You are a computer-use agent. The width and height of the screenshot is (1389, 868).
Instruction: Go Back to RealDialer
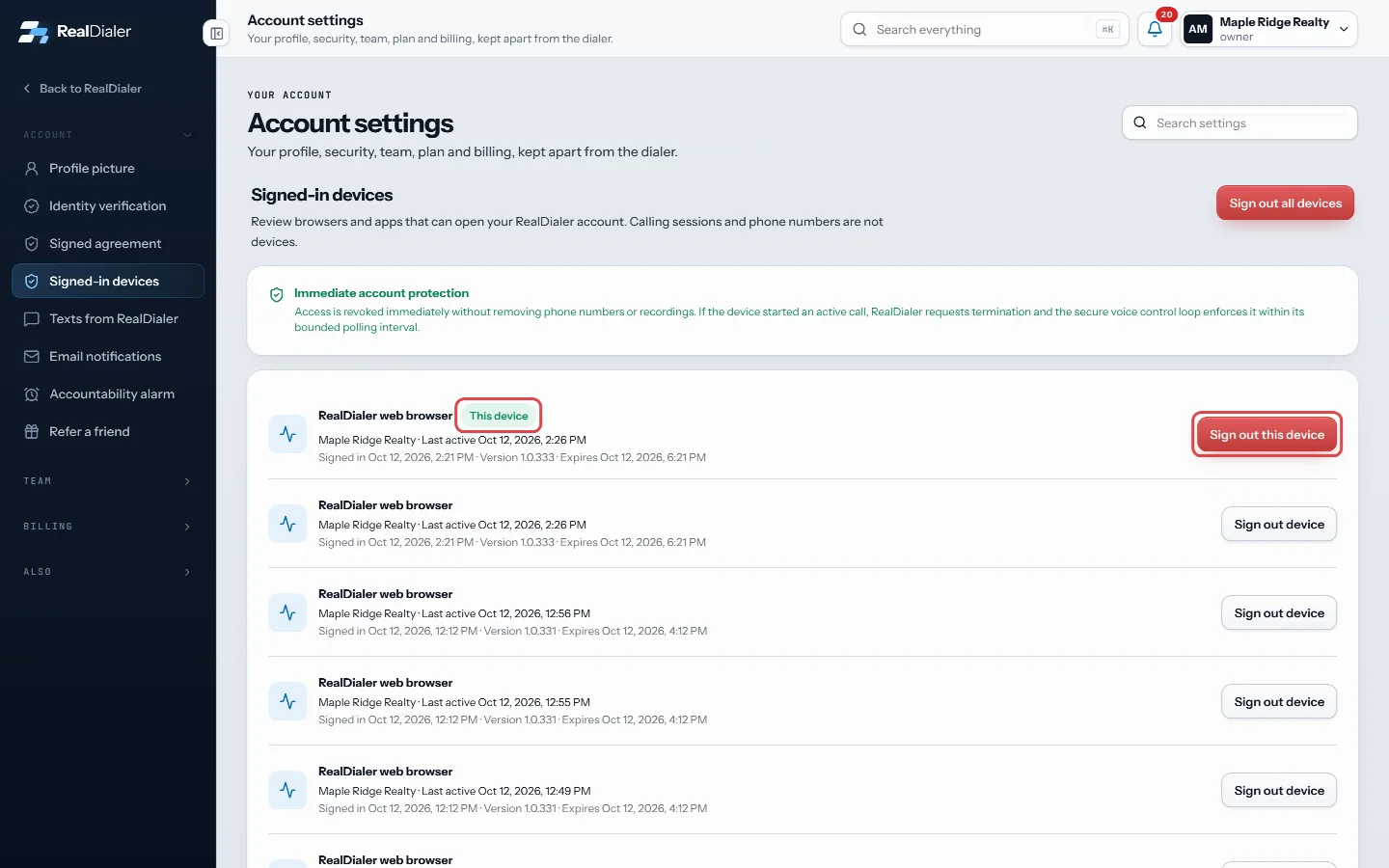point(83,89)
